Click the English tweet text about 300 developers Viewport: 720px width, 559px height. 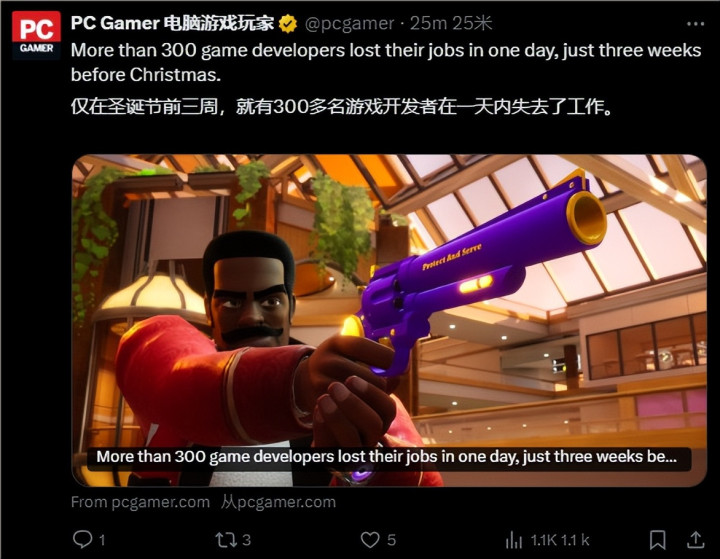tap(386, 62)
